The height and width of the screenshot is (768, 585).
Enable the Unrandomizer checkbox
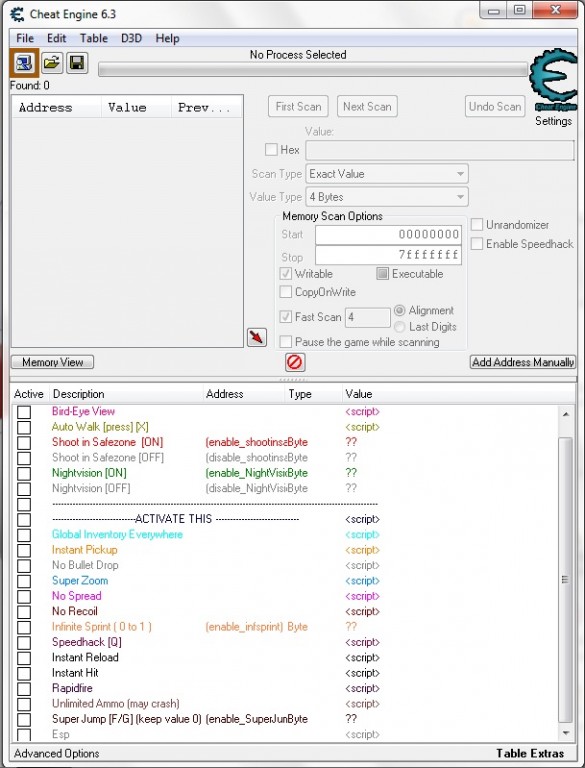pos(477,225)
